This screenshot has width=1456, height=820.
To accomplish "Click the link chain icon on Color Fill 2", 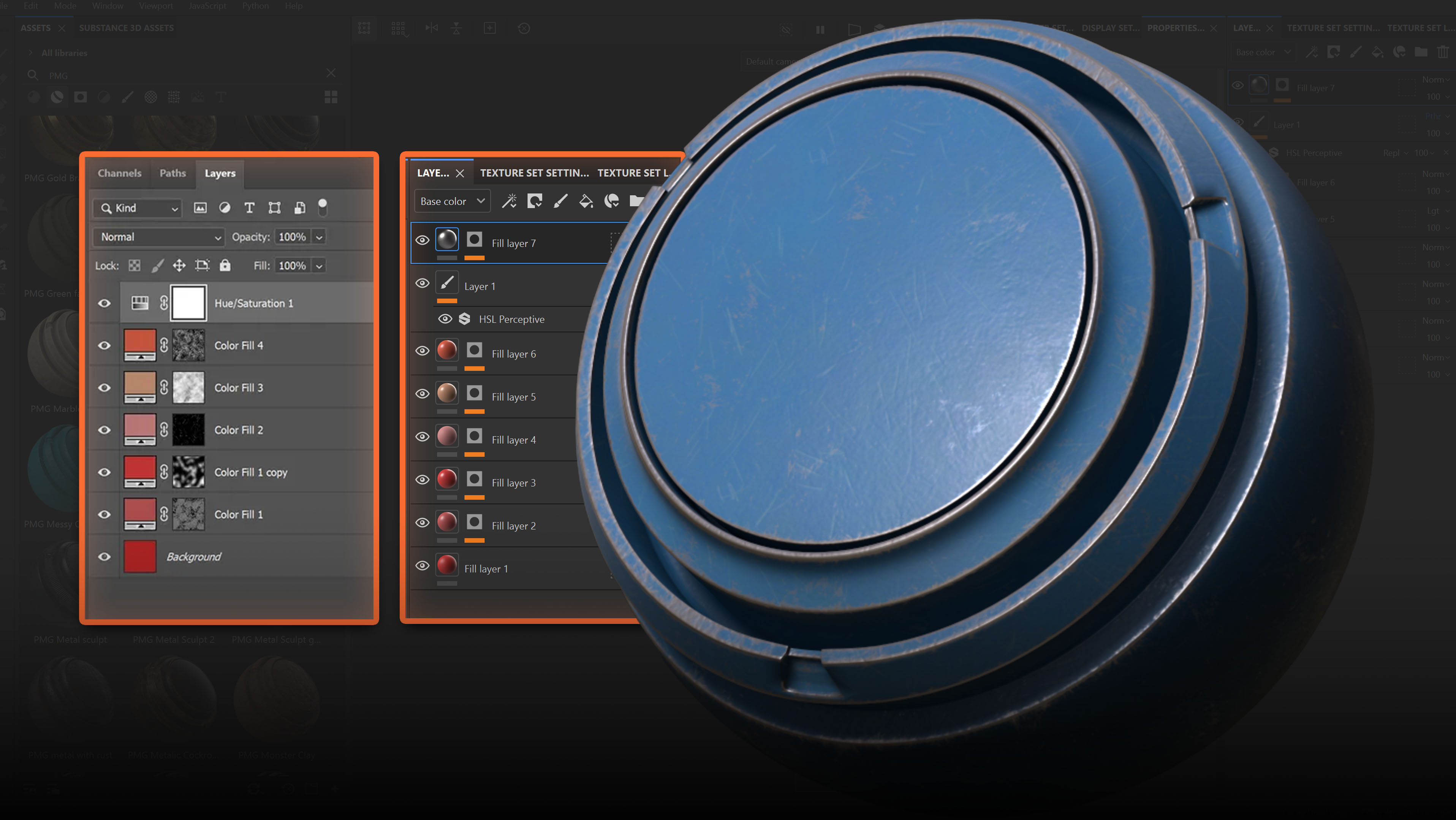I will point(164,430).
